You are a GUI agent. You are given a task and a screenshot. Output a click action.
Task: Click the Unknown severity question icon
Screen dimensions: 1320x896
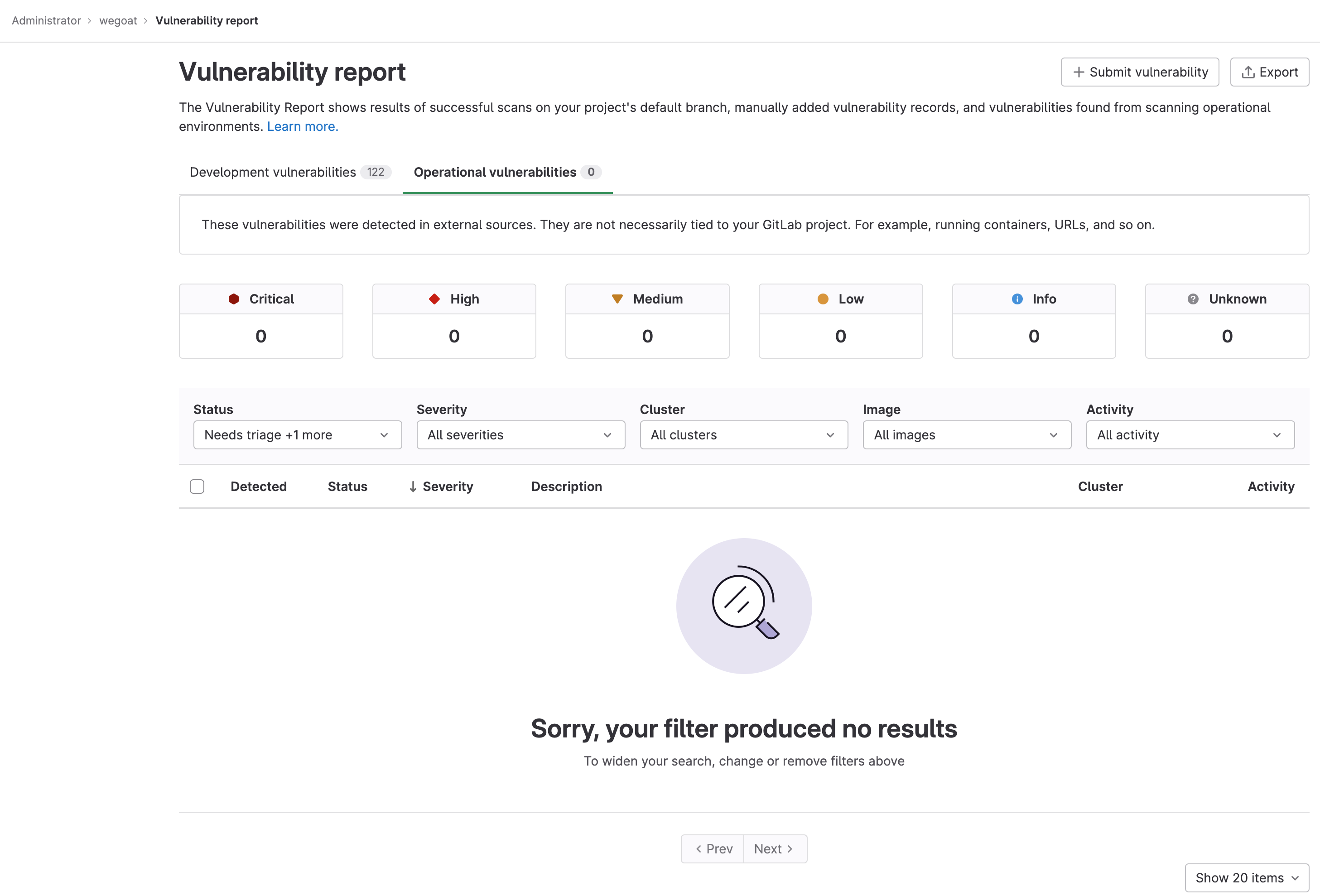(x=1193, y=299)
